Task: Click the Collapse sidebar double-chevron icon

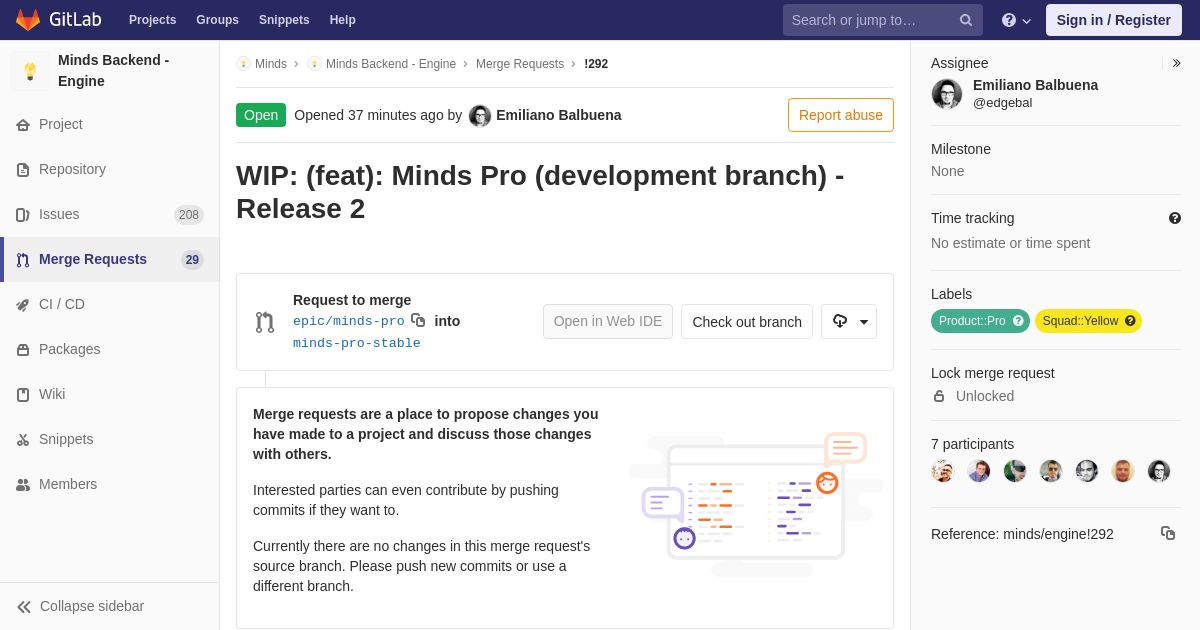Action: click(x=24, y=607)
